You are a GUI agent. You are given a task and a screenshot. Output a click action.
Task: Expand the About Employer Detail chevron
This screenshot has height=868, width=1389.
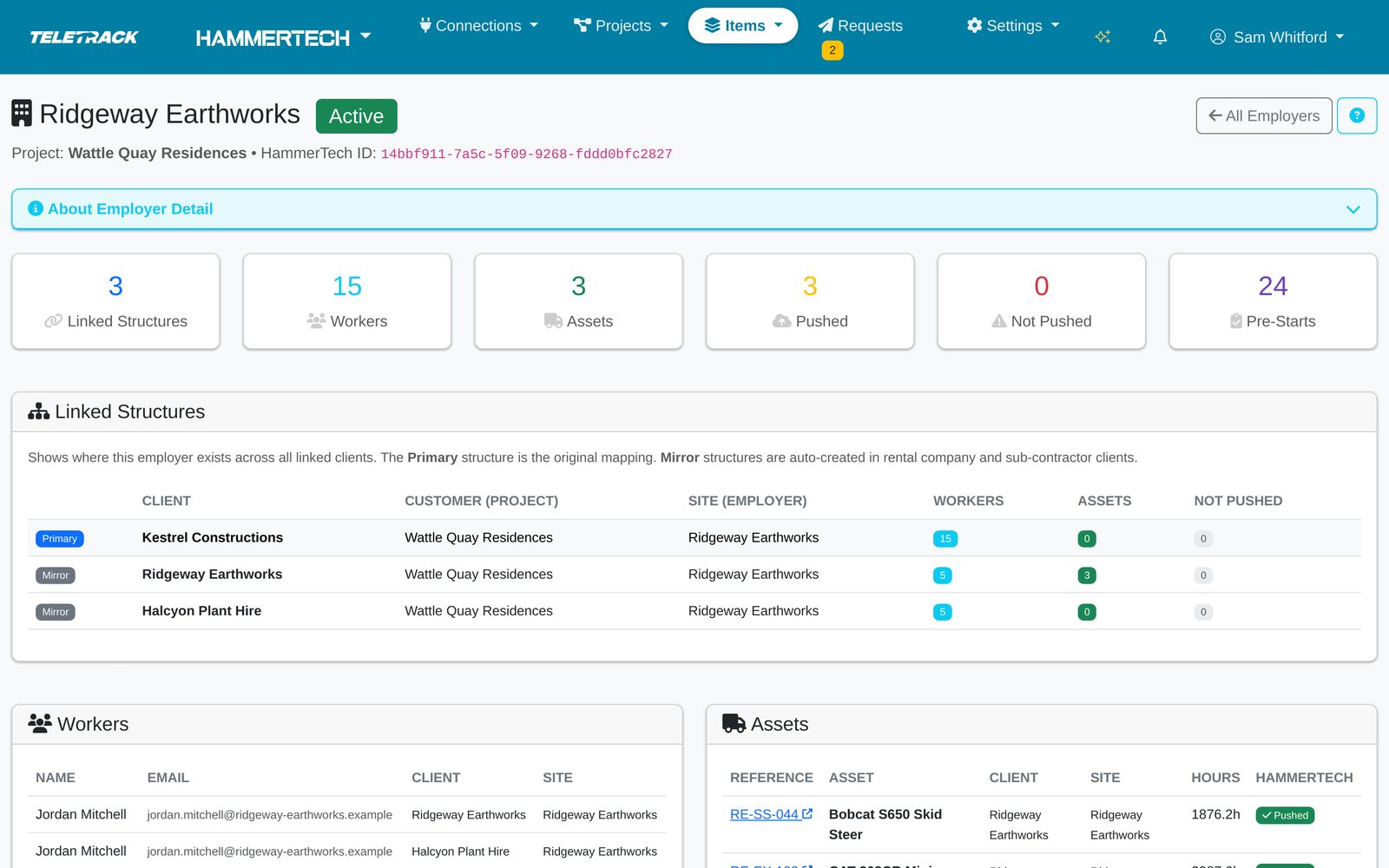click(1353, 209)
